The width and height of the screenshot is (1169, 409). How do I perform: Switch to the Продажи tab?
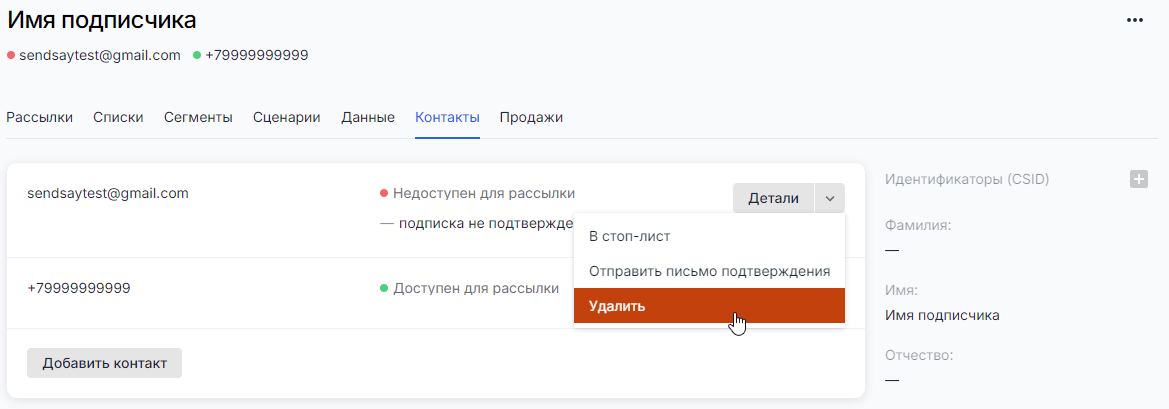pos(531,117)
